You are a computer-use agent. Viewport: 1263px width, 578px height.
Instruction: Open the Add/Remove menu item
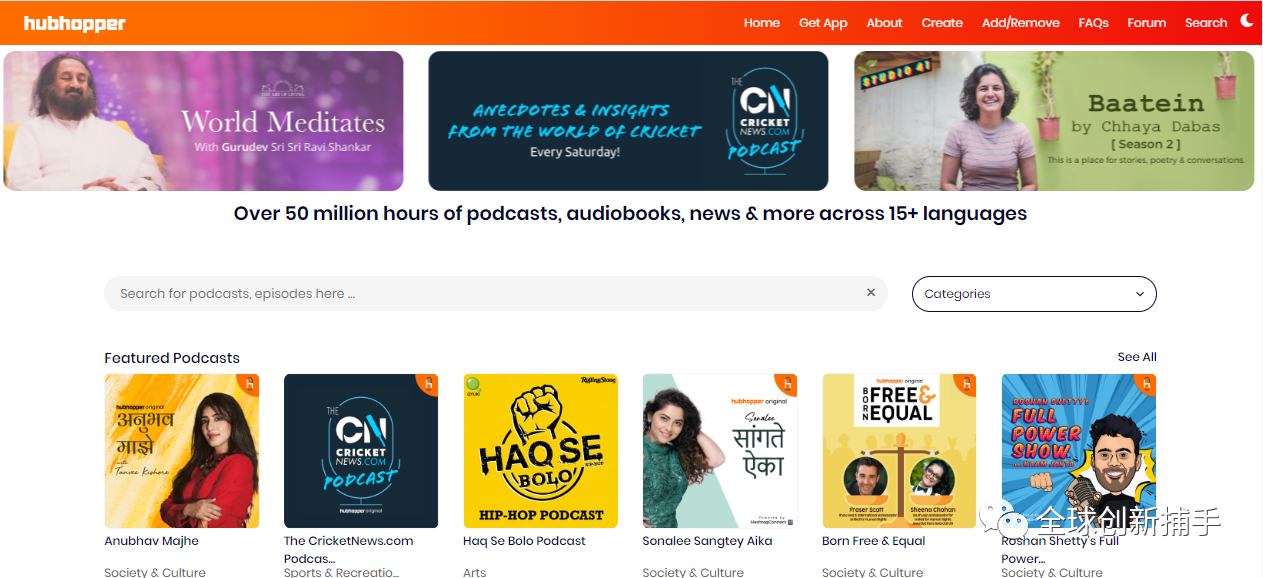click(1020, 23)
